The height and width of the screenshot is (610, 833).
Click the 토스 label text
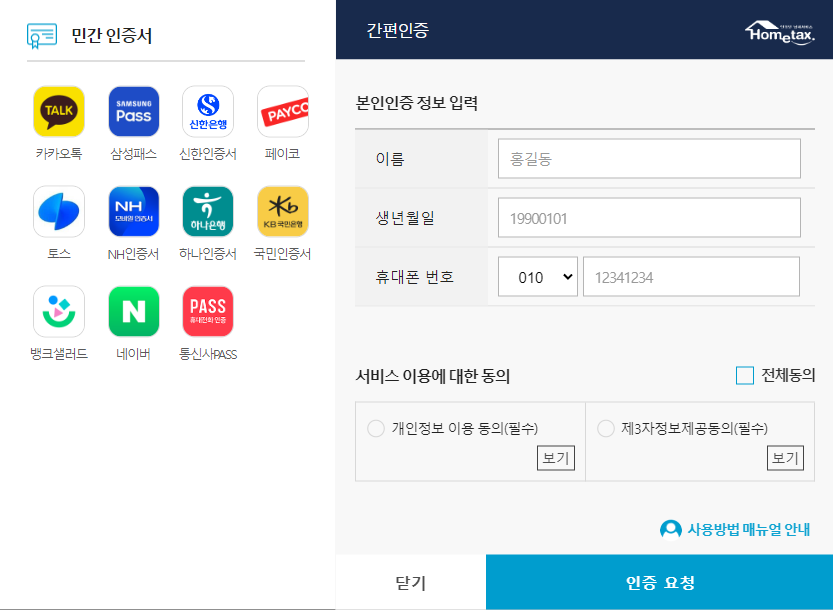click(59, 253)
